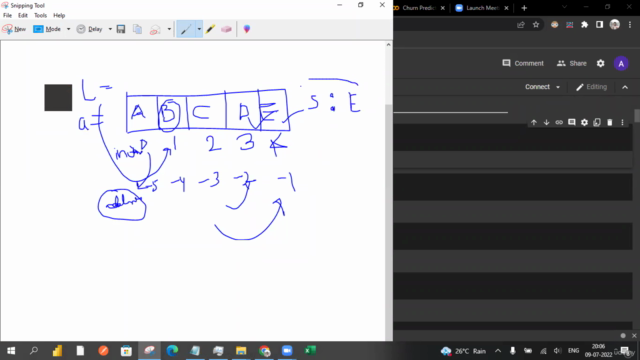Edit the snip with Paint 3D icon

click(247, 29)
